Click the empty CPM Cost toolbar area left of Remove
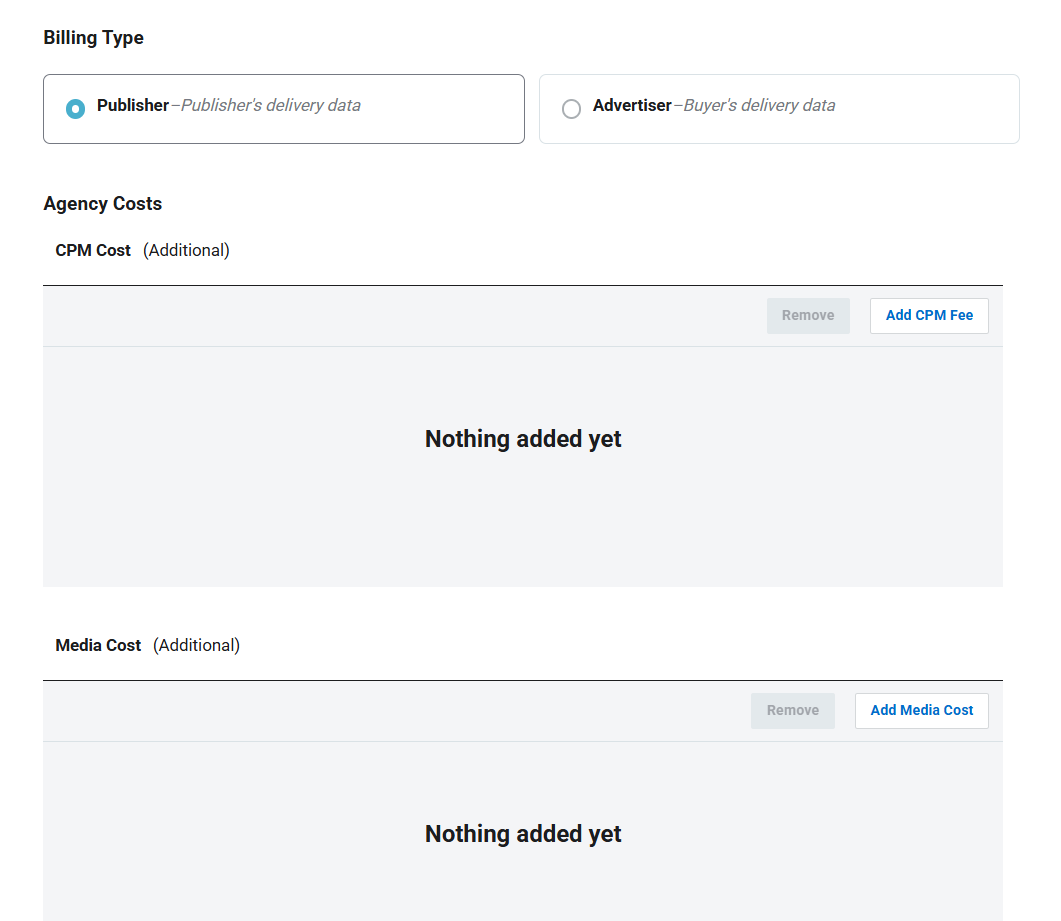The image size is (1061, 921). pos(400,316)
